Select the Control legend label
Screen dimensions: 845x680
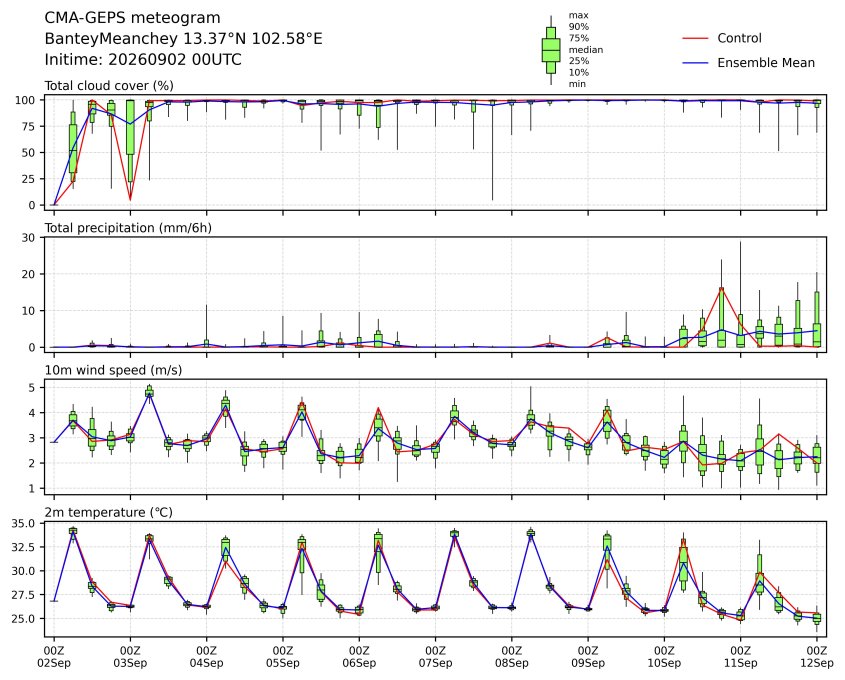tap(739, 38)
